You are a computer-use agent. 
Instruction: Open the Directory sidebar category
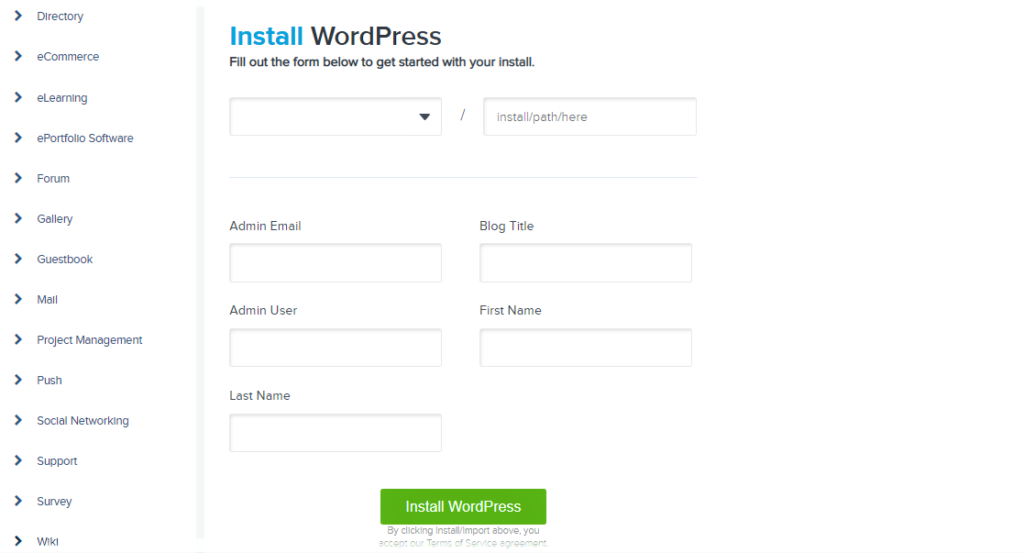pos(60,16)
